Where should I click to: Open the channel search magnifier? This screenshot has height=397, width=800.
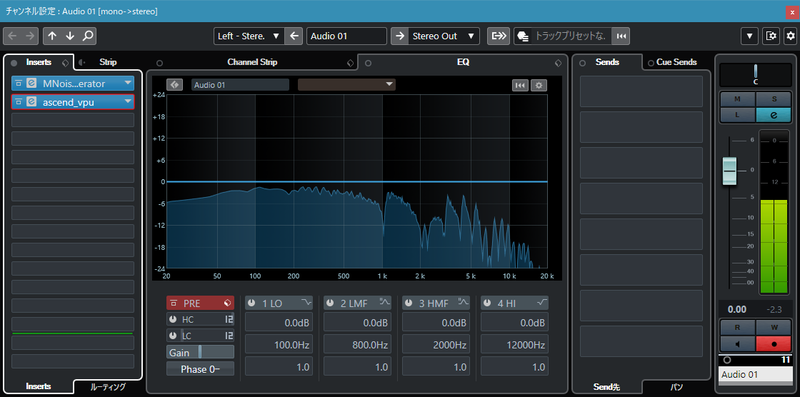pos(88,36)
